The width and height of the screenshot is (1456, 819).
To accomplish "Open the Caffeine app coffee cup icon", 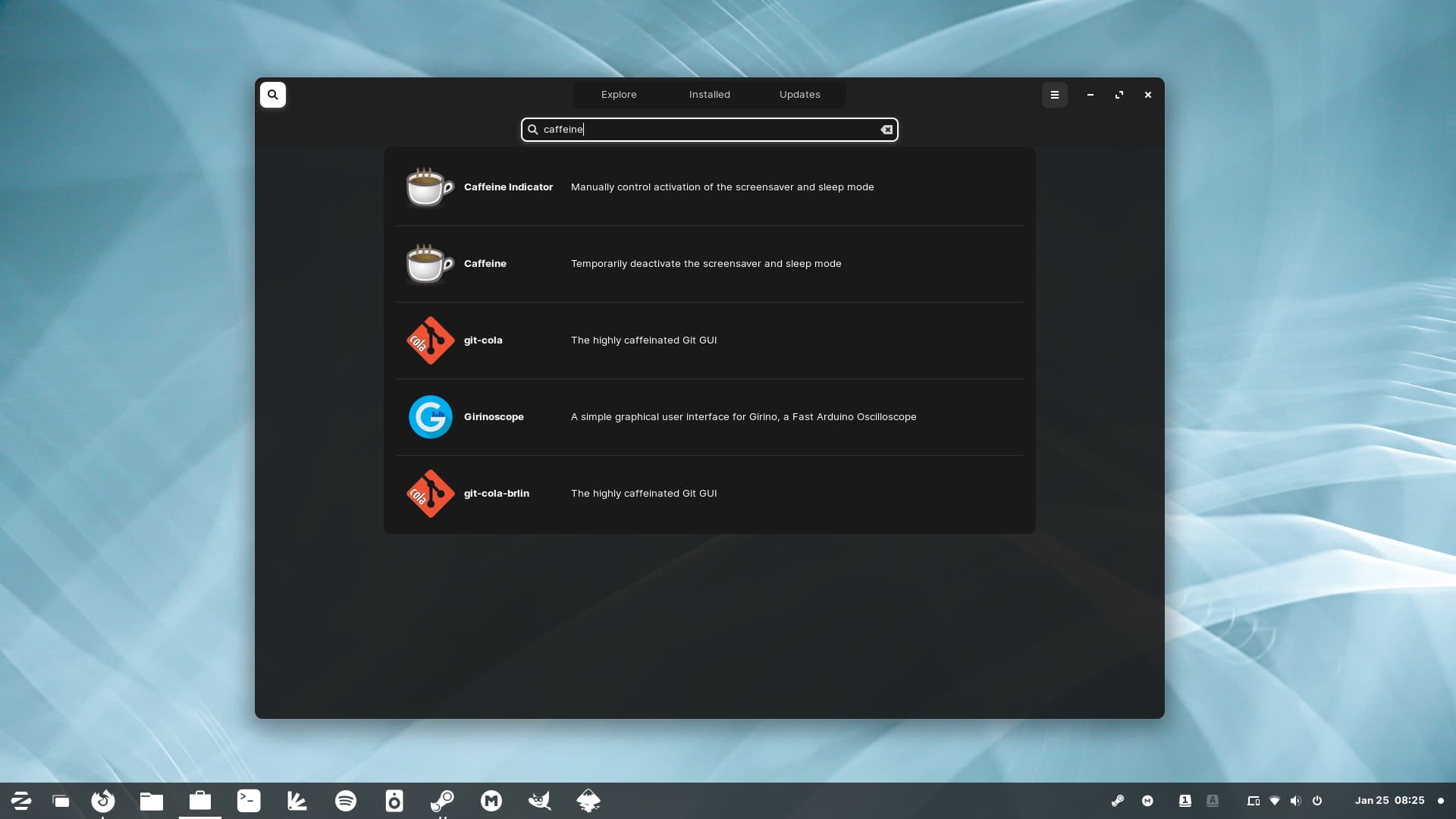I will pyautogui.click(x=430, y=264).
